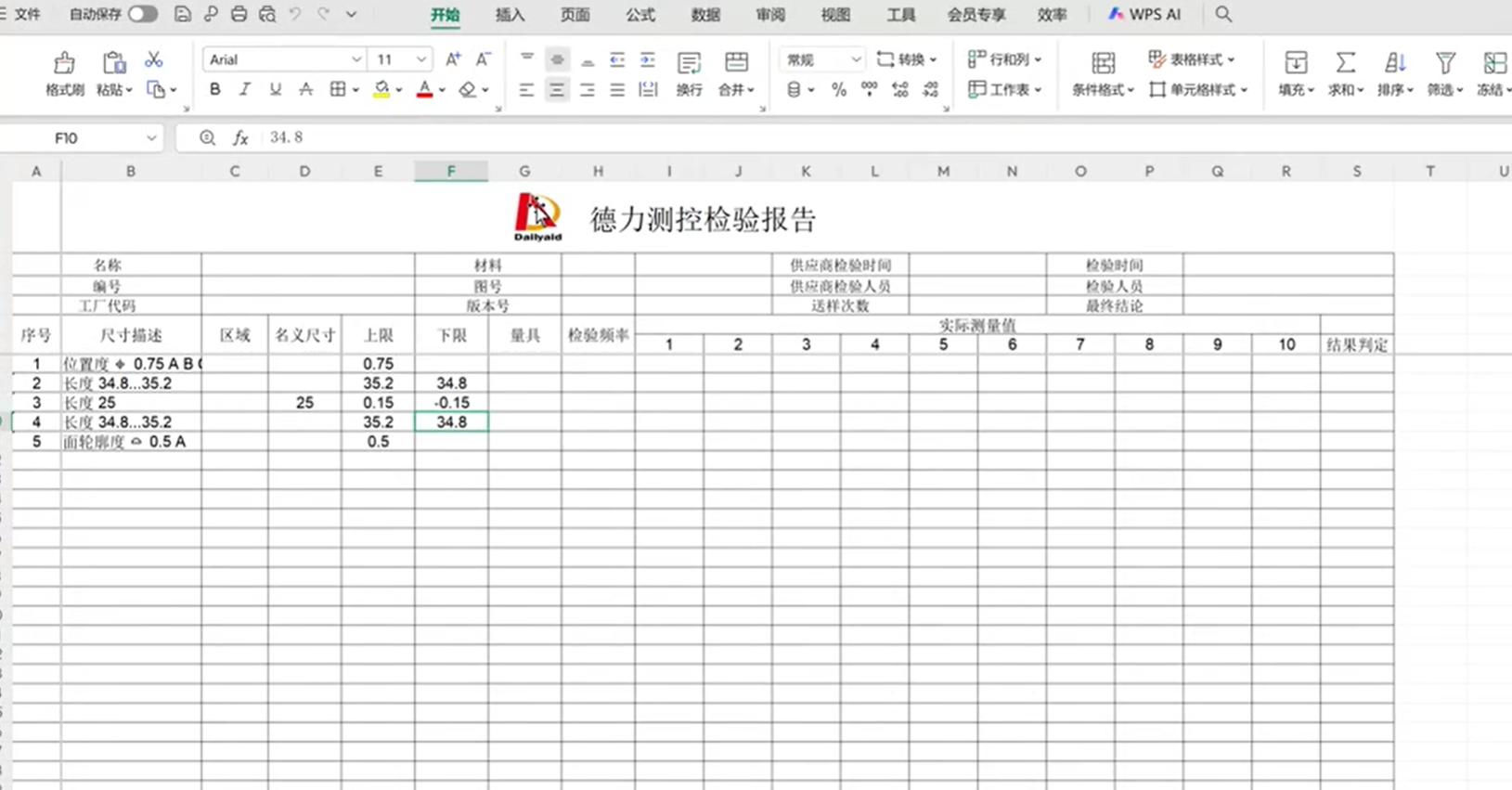This screenshot has width=1512, height=790.
Task: Toggle the AutoSave (自动保存) switch
Action: pos(142,14)
